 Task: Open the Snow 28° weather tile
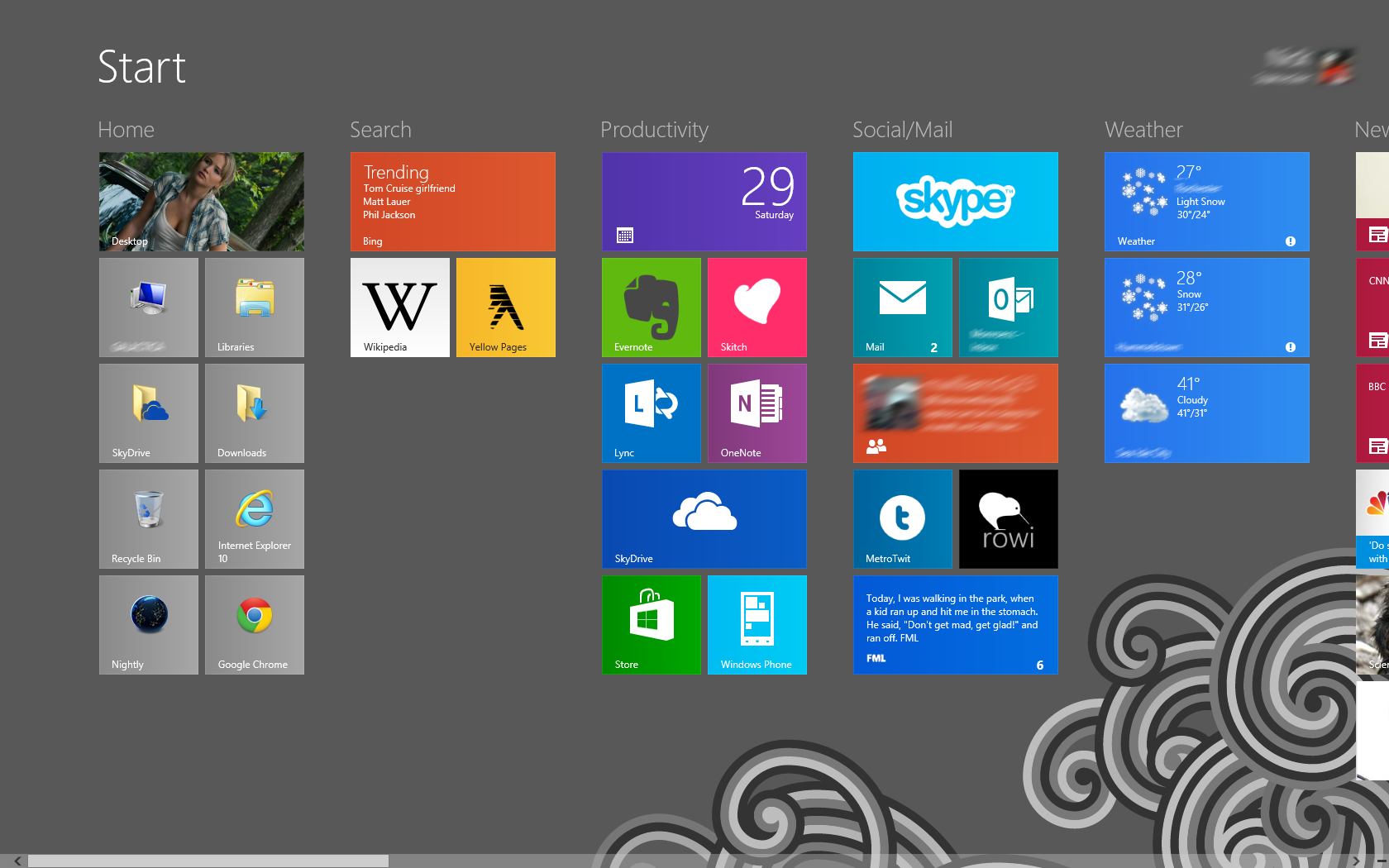pyautogui.click(x=1207, y=308)
